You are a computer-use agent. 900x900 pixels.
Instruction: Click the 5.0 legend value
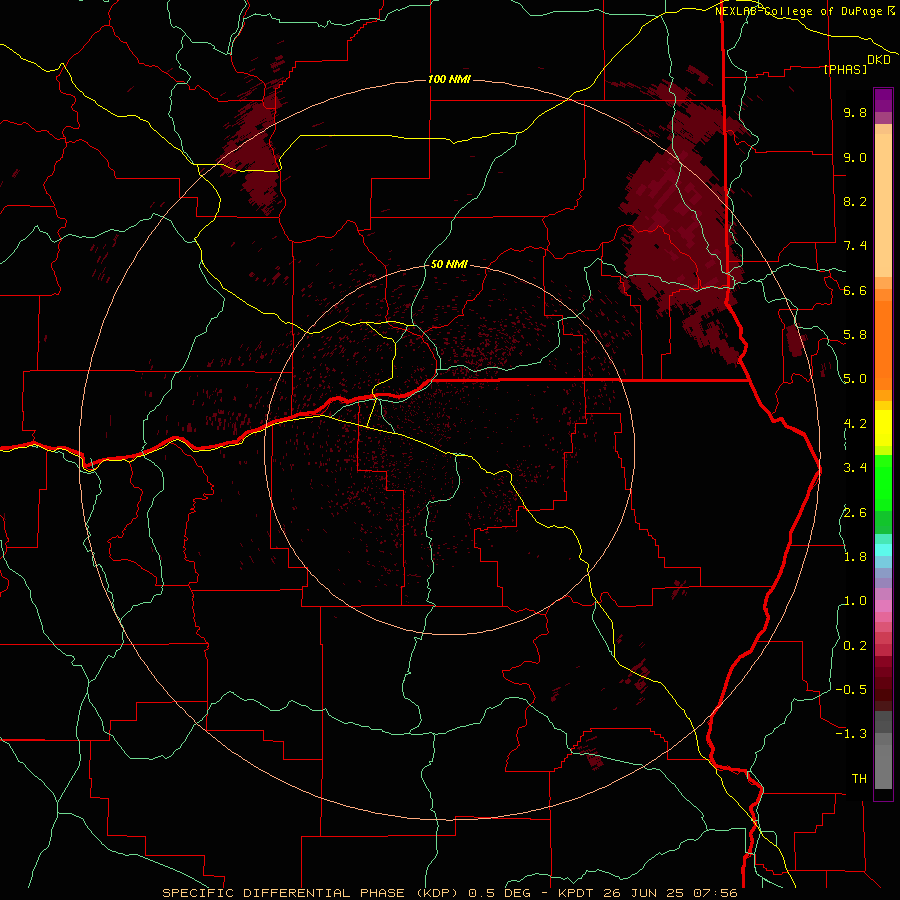pos(855,379)
